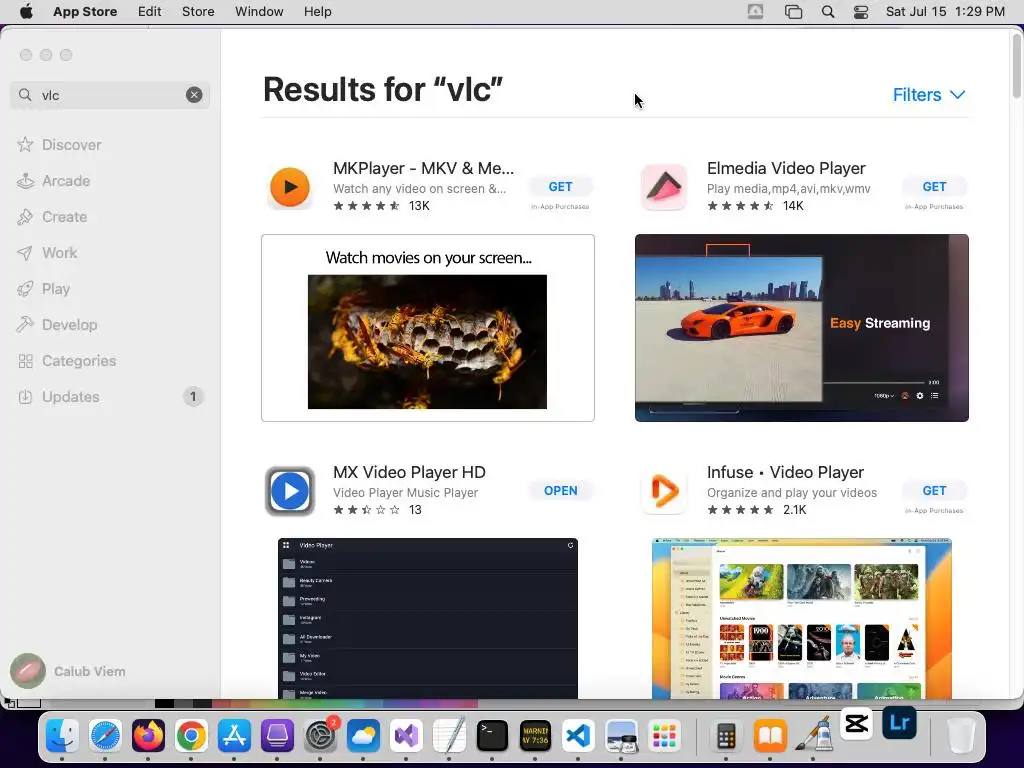Open Control Center in menu bar
The width and height of the screenshot is (1024, 768).
(861, 12)
